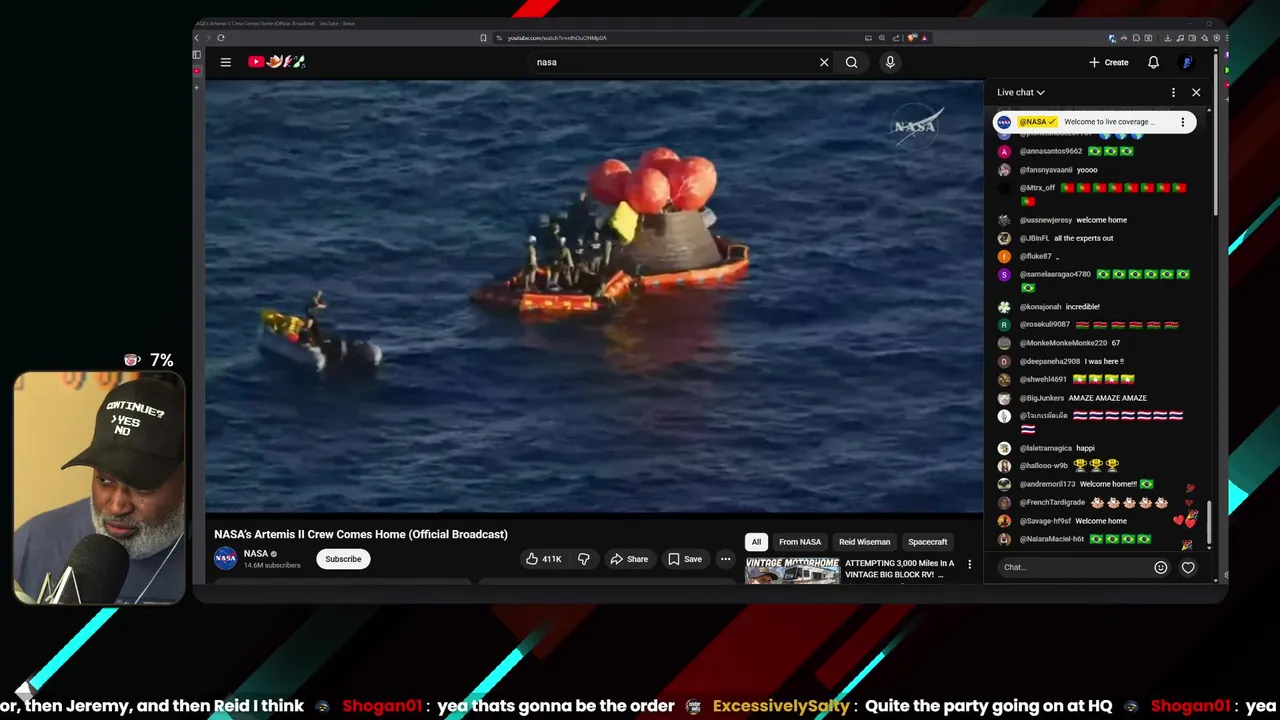The height and width of the screenshot is (720, 1280).
Task: Open the account avatar menu
Action: (x=1187, y=62)
